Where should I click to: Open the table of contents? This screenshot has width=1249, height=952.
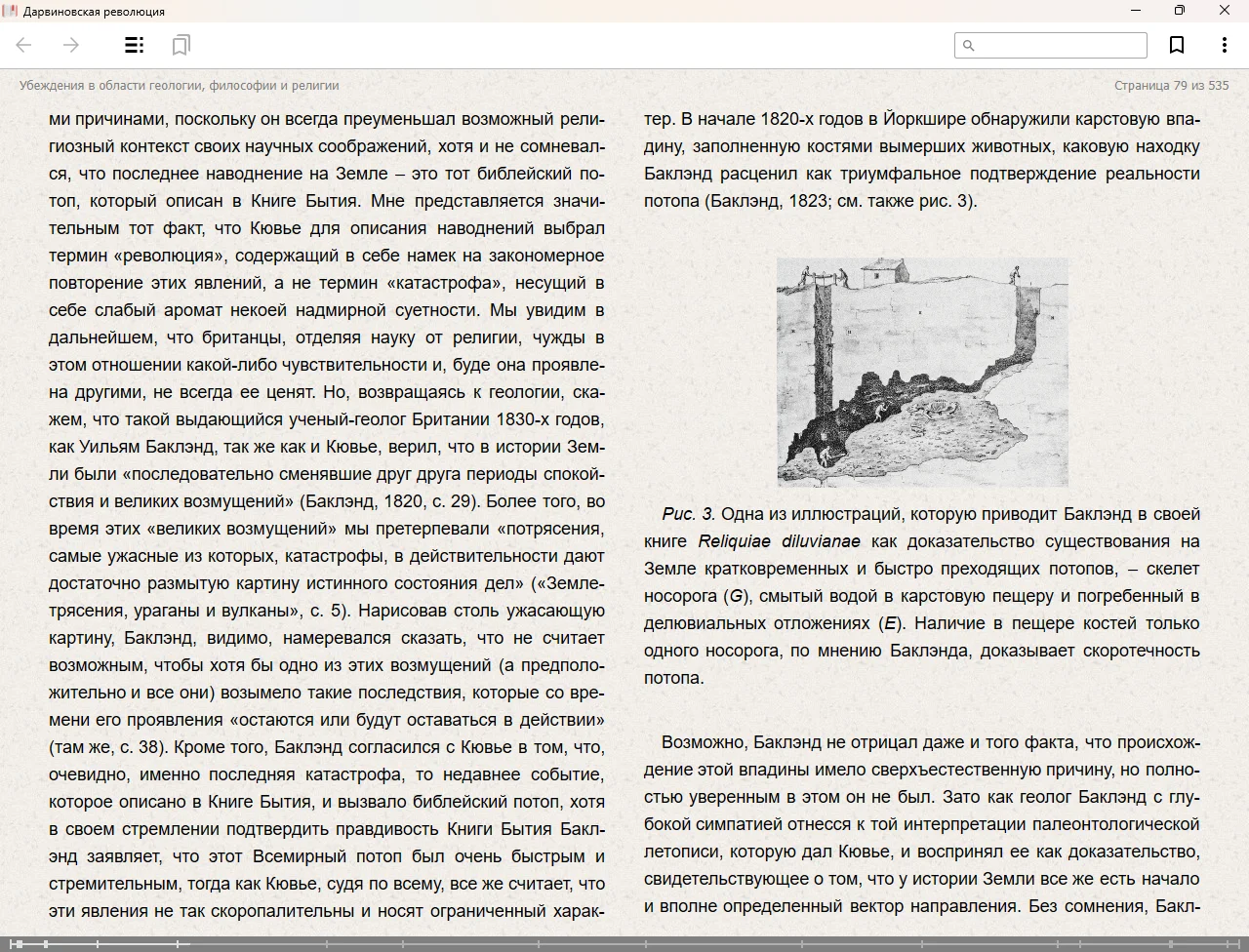134,45
